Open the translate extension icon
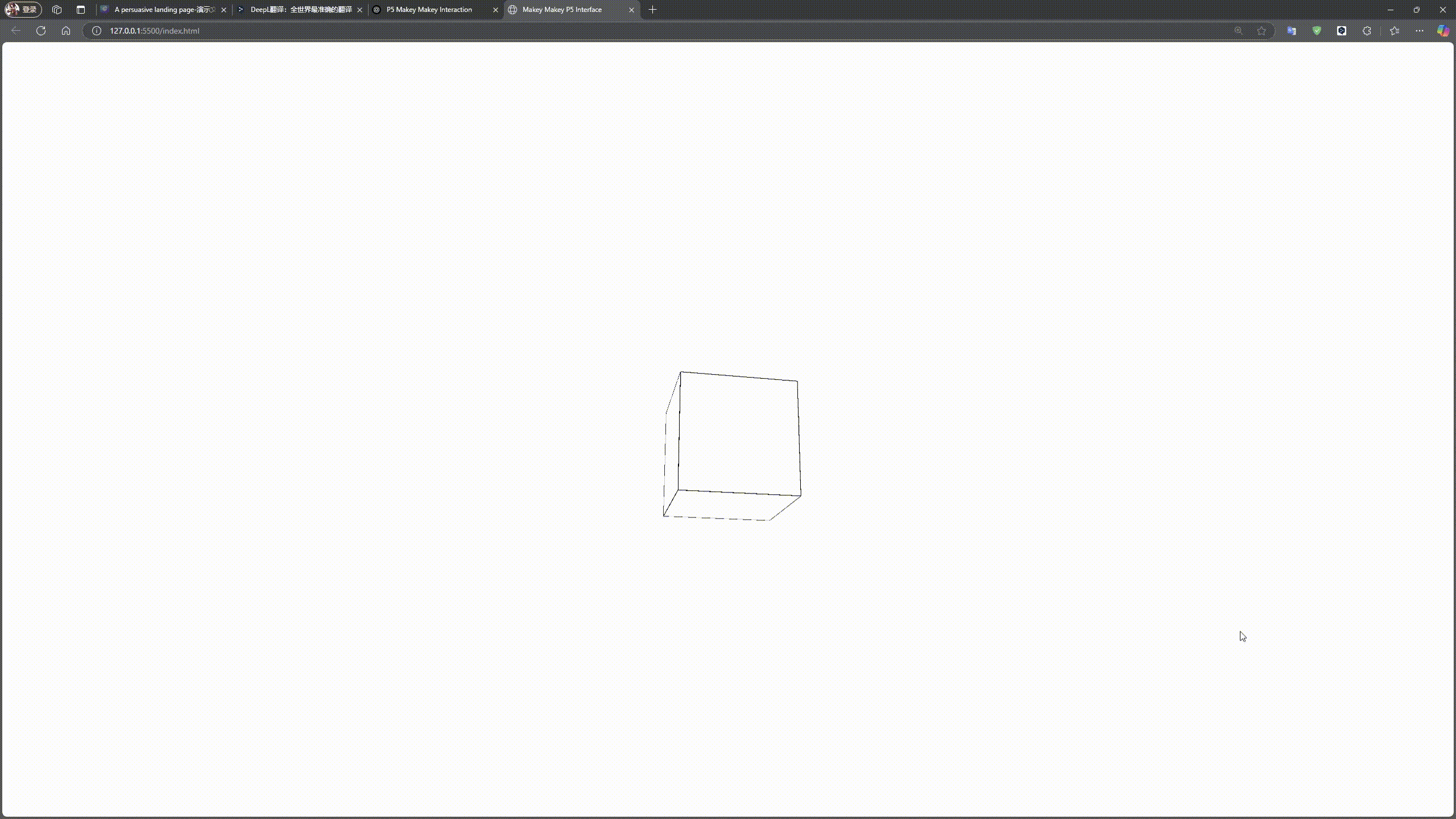The width and height of the screenshot is (1456, 819). [x=1291, y=31]
